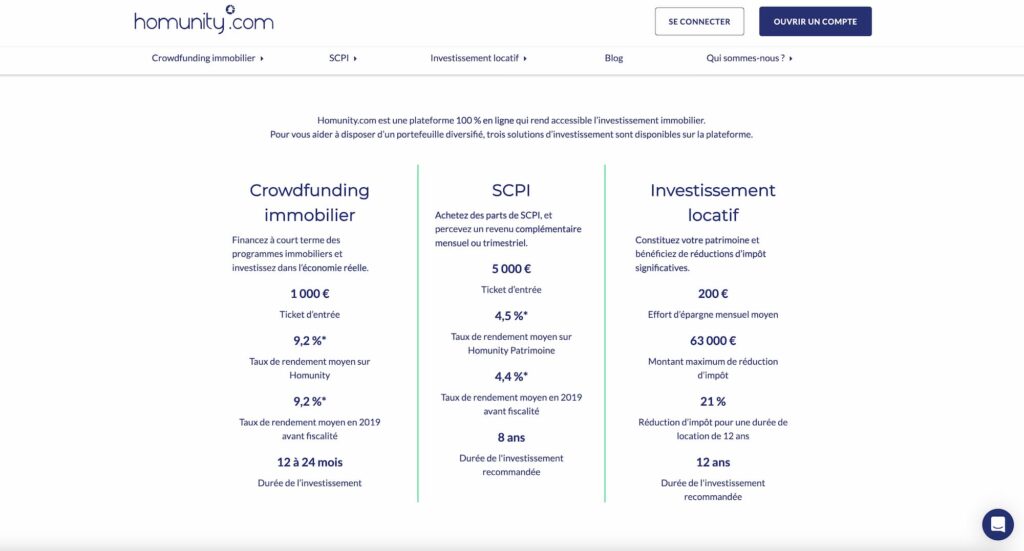The width and height of the screenshot is (1024, 551).
Task: Click the 63 000 € reduction amount
Action: tap(712, 341)
